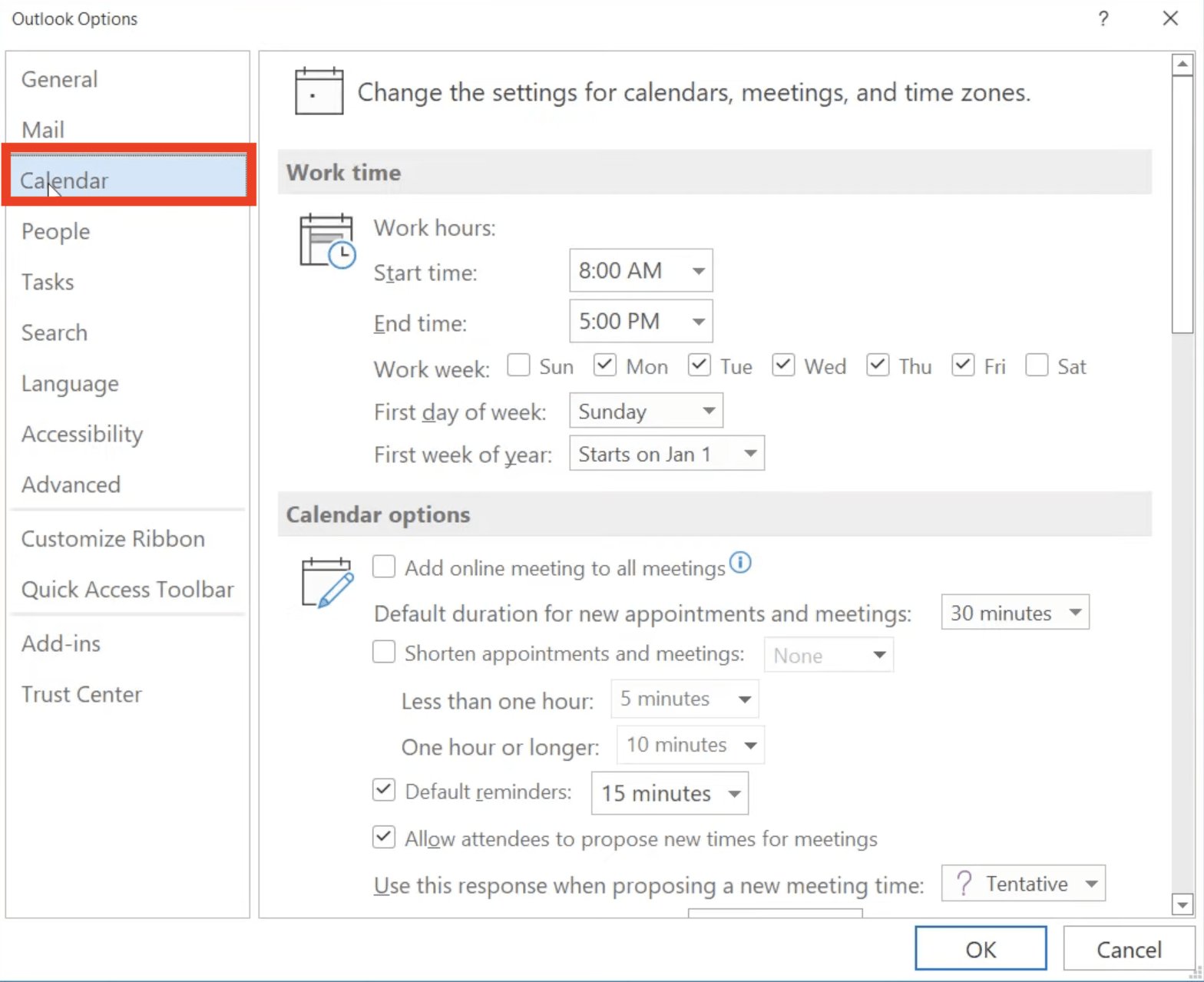Uncheck Fri in work week

[963, 365]
